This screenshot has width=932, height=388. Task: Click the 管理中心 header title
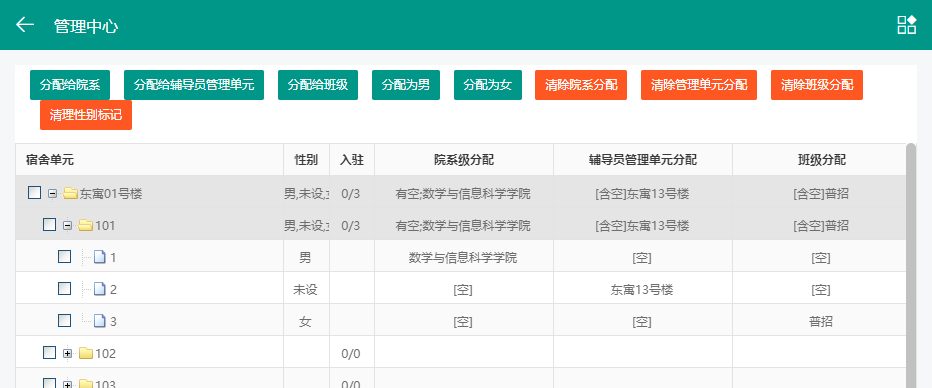(86, 26)
